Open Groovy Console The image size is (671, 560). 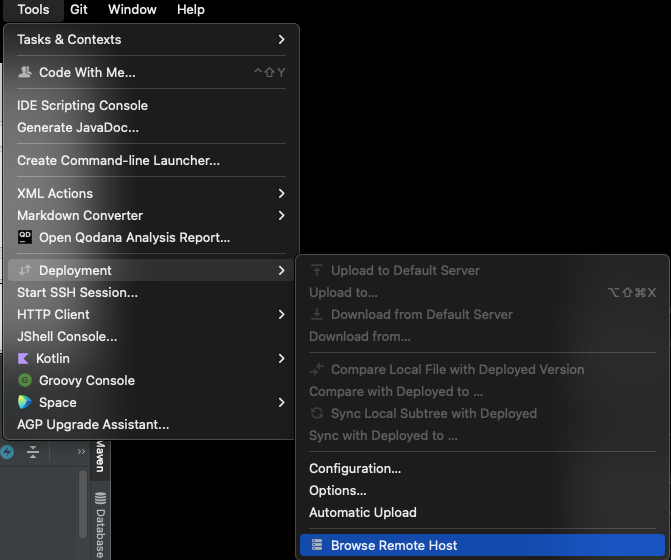coord(151,380)
